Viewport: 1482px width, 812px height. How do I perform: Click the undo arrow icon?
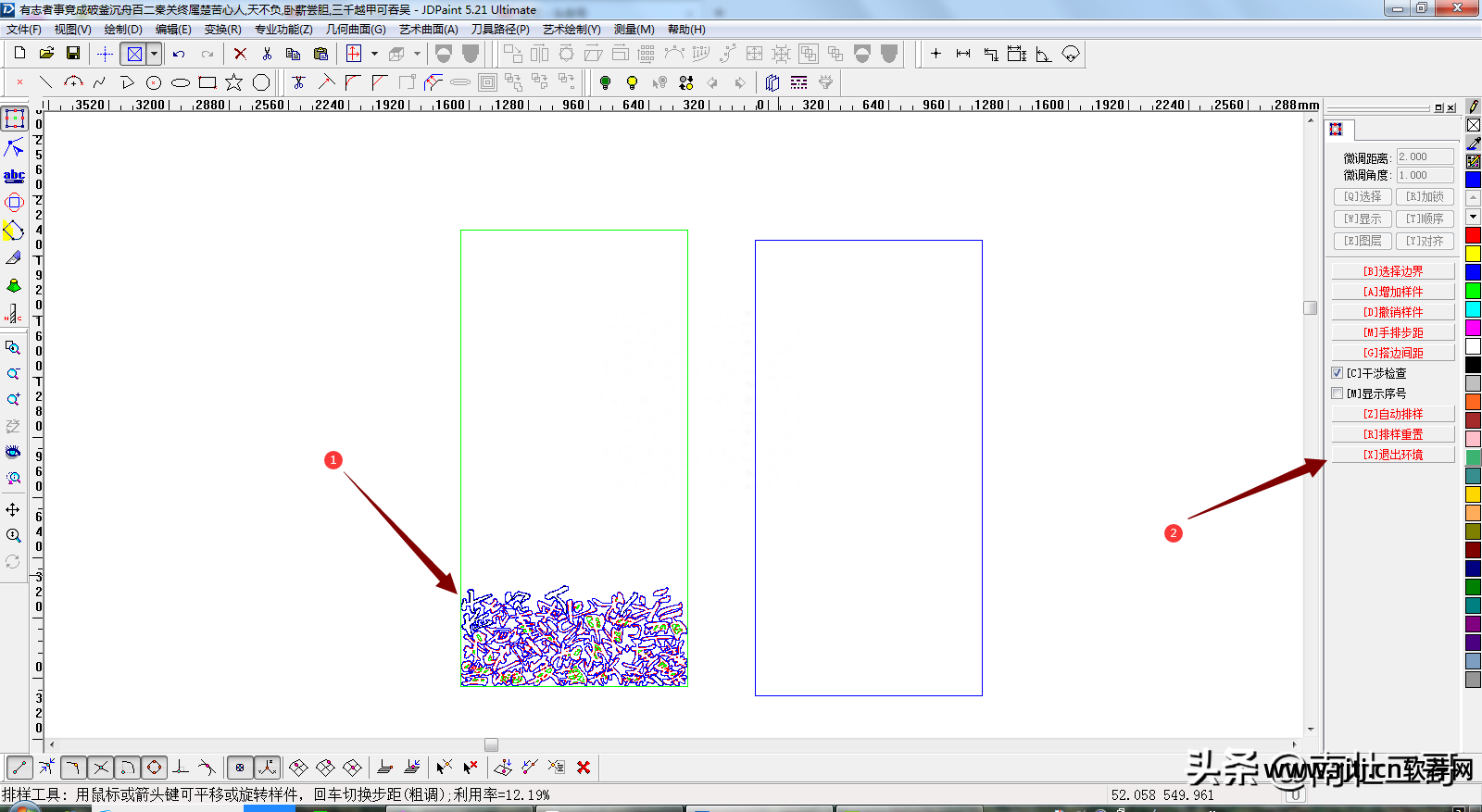179,54
